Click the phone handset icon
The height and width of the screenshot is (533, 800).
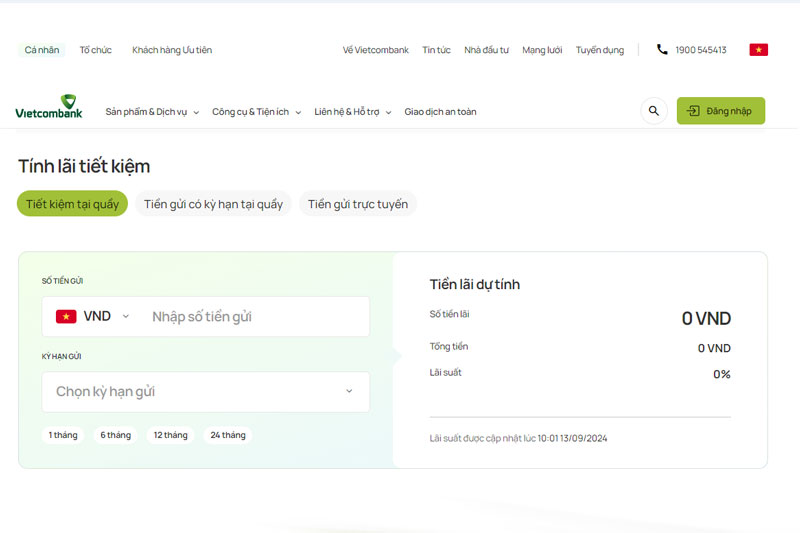point(662,49)
